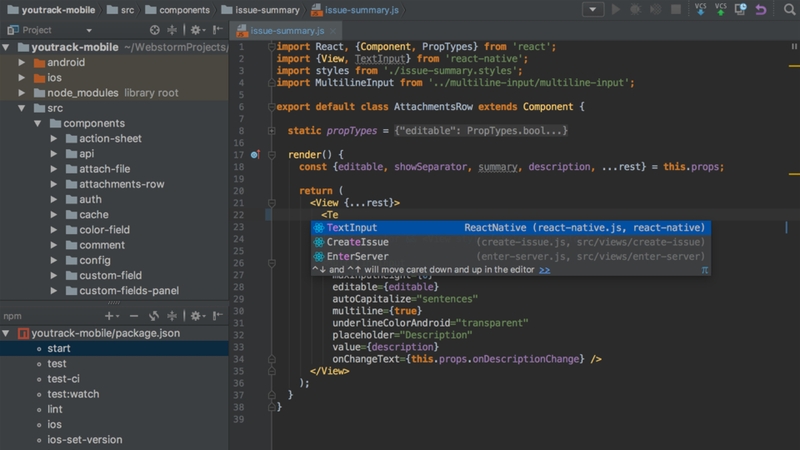Screen dimensions: 800x450
Task: Toggle fold marker on propTypes line
Action: (x=272, y=131)
